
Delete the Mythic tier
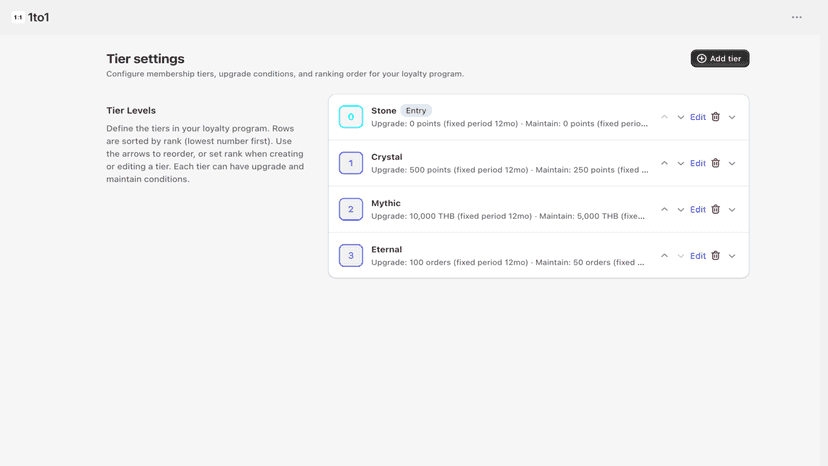tap(716, 209)
